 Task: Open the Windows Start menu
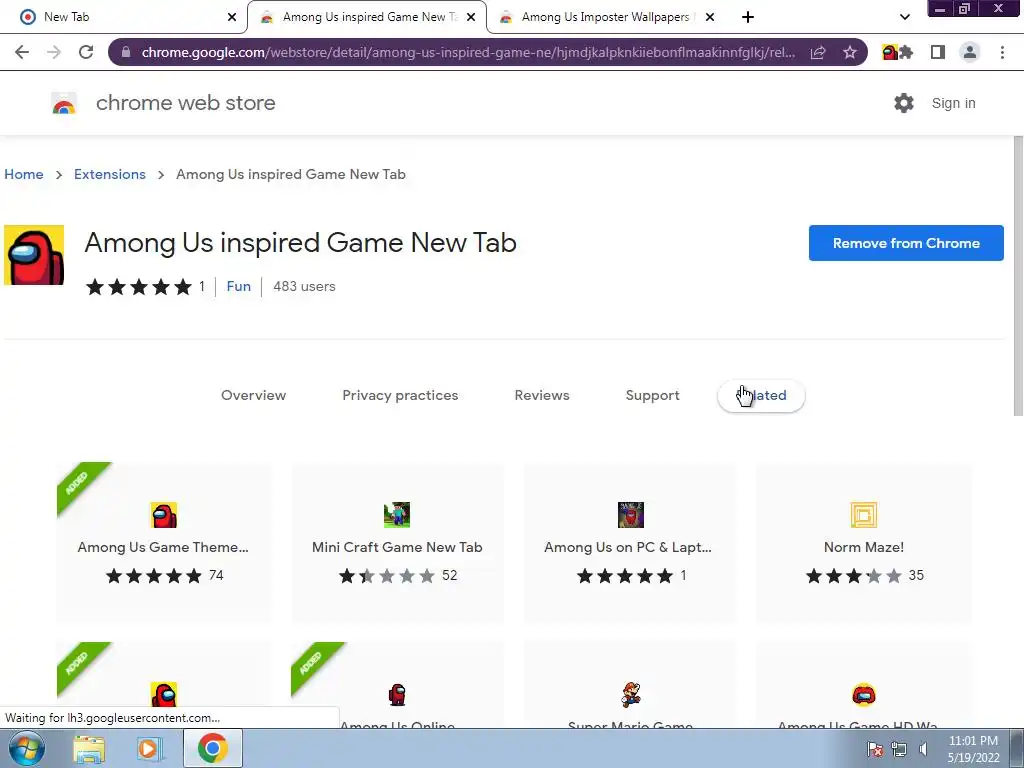pyautogui.click(x=26, y=748)
